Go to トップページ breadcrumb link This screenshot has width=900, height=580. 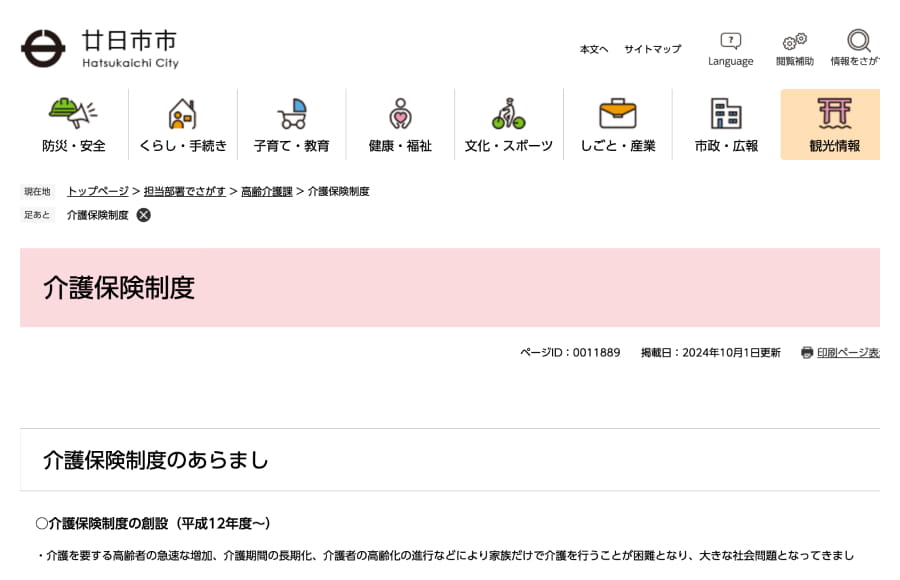(x=98, y=191)
